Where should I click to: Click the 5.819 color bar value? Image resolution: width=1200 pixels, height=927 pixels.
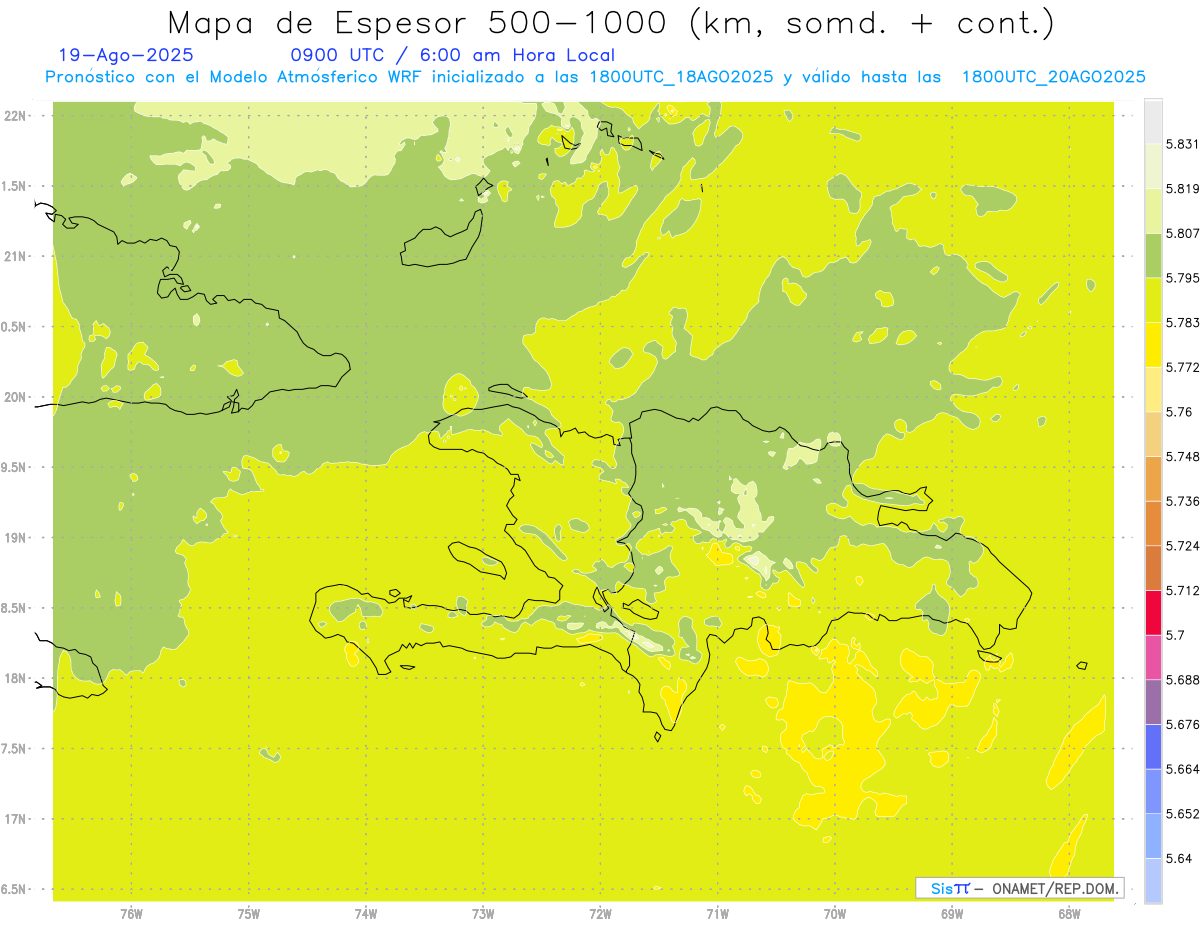point(1182,189)
